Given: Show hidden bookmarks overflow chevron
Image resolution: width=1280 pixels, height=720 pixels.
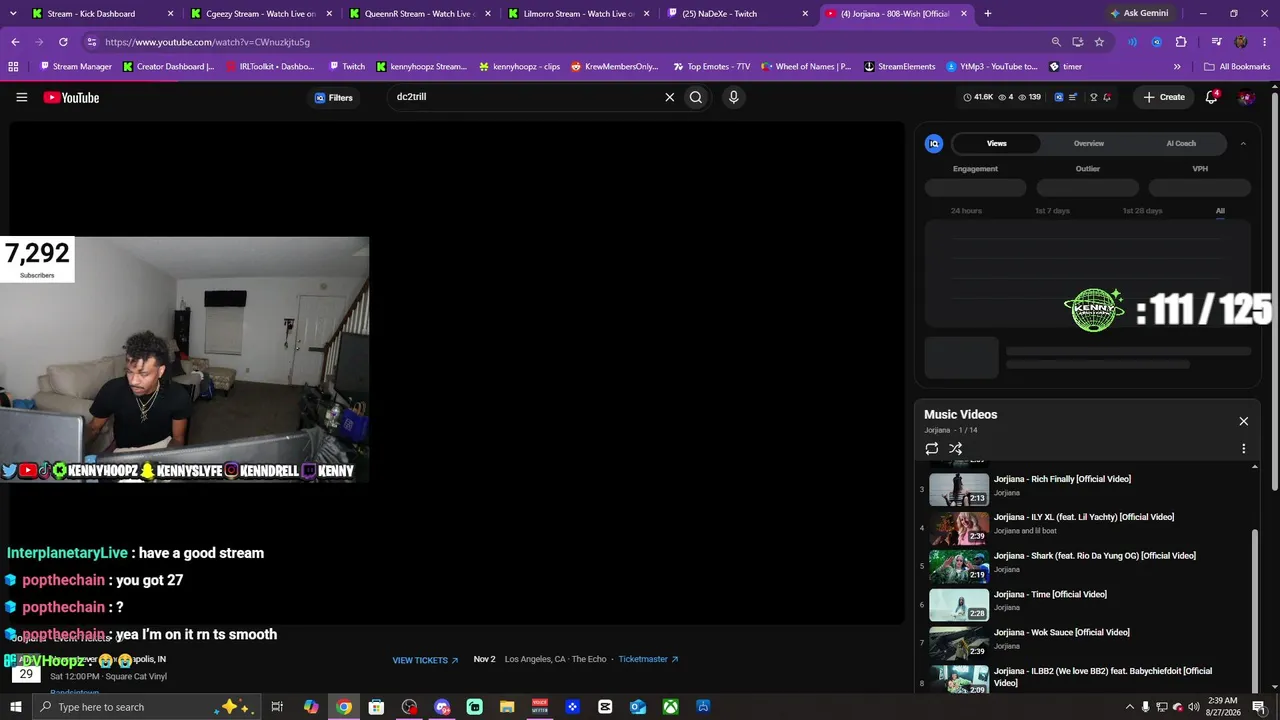Looking at the screenshot, I should [1177, 67].
